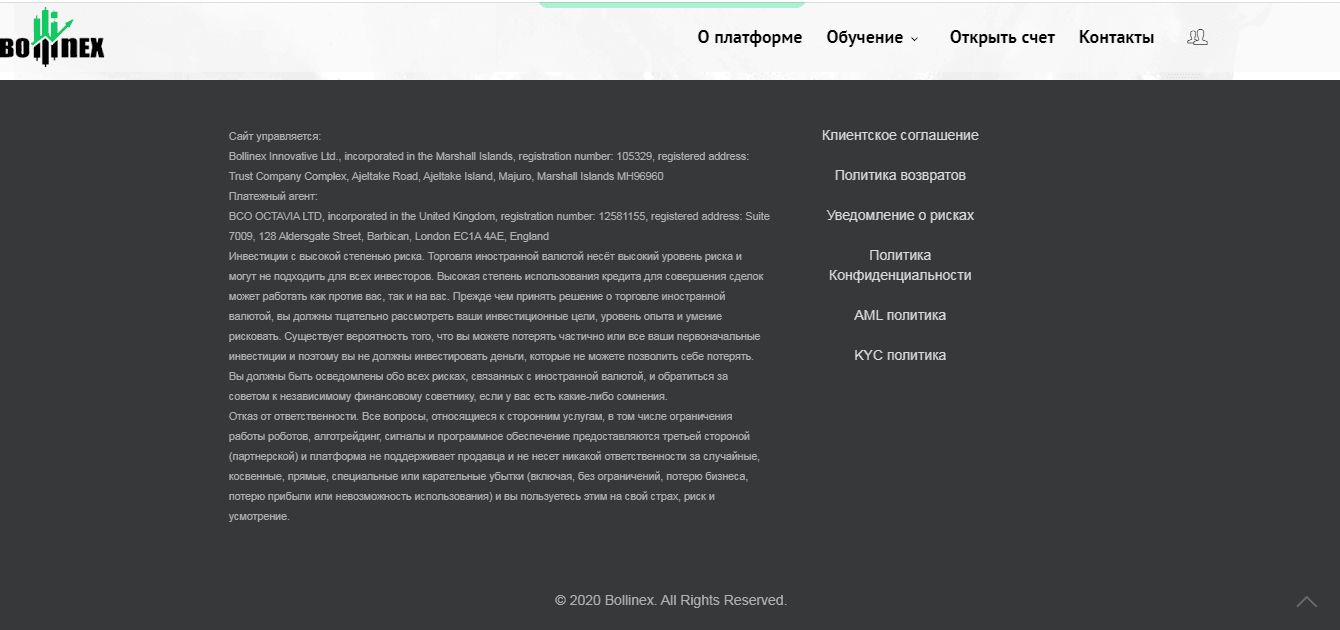Click the Сайт управляется heading text

click(275, 136)
